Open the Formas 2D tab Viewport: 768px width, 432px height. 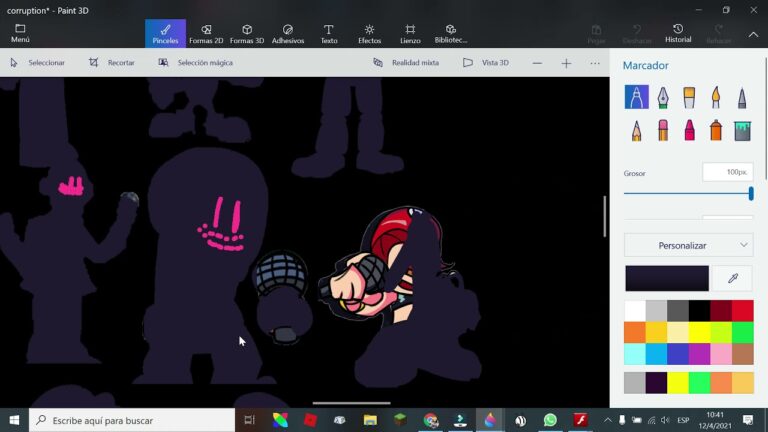[206, 33]
